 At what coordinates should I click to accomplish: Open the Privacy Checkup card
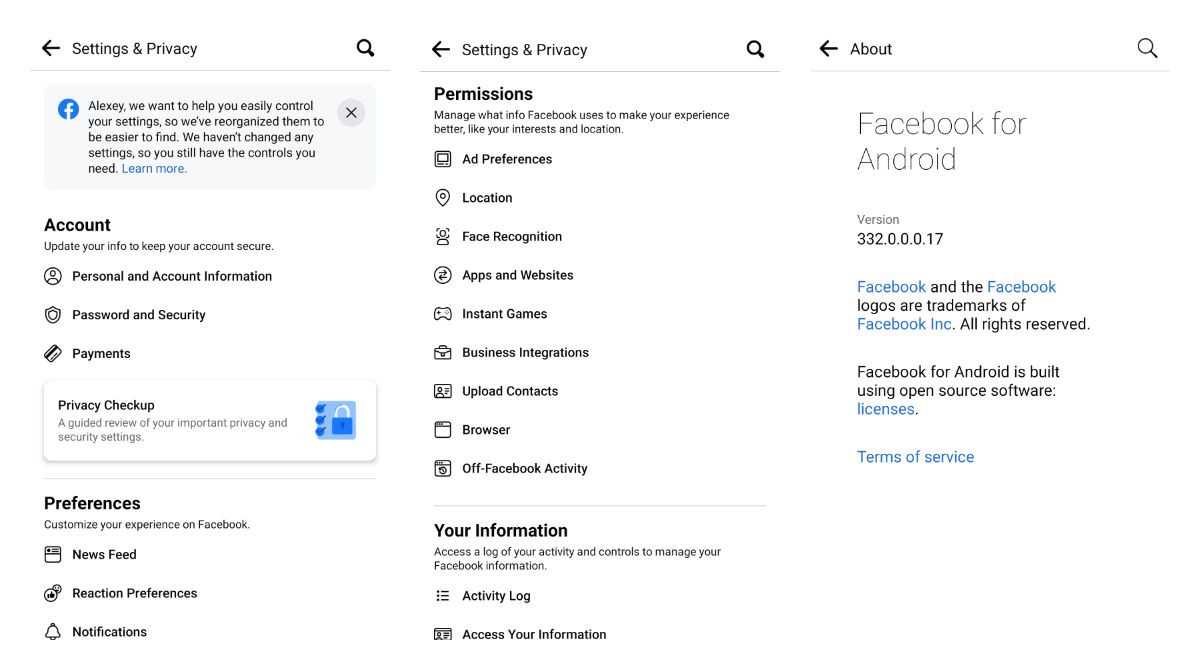click(x=210, y=420)
